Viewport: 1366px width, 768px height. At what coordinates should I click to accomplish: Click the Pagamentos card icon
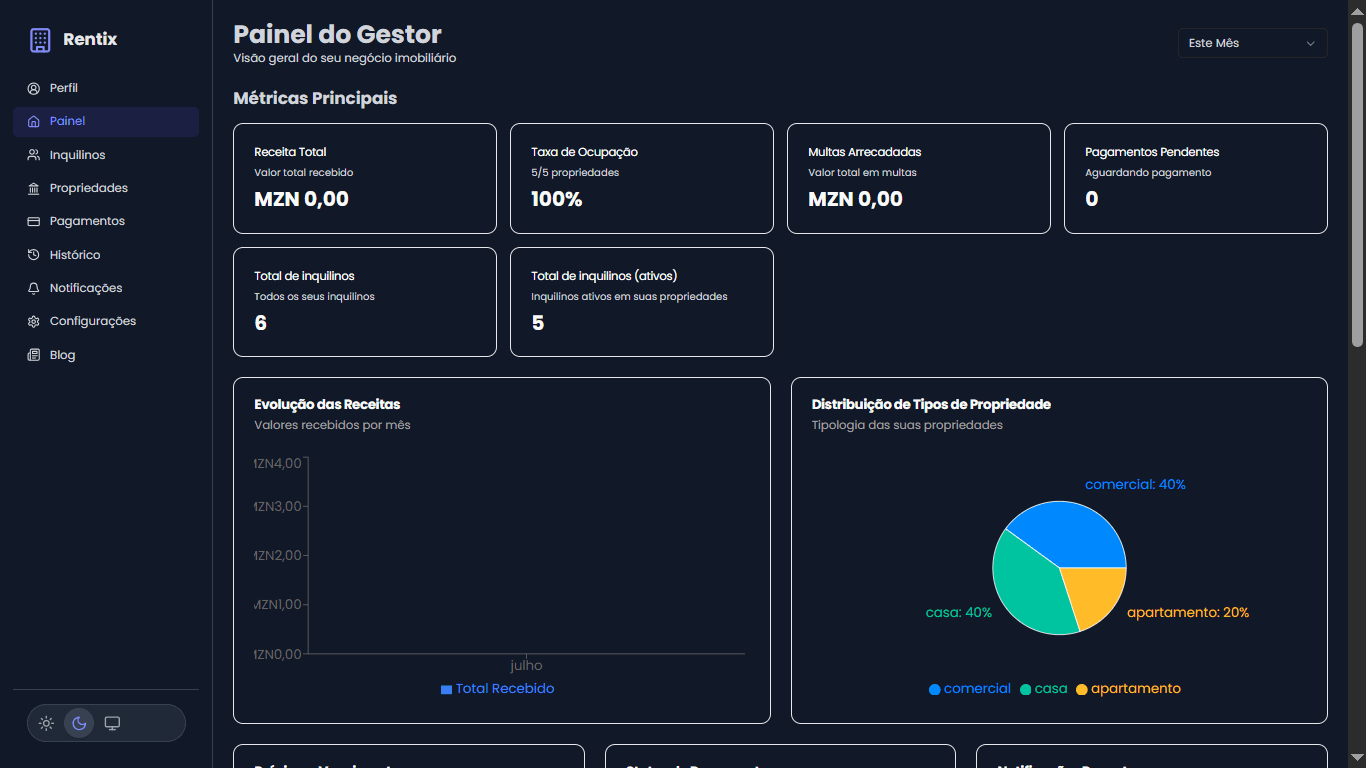coord(34,221)
